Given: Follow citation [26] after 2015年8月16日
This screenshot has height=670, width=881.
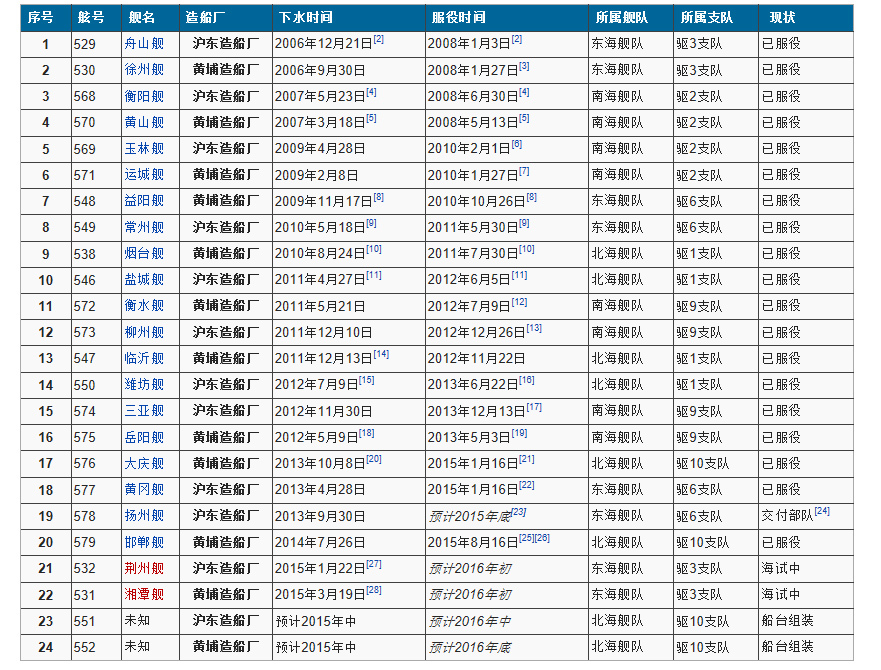Looking at the screenshot, I should (x=542, y=537).
